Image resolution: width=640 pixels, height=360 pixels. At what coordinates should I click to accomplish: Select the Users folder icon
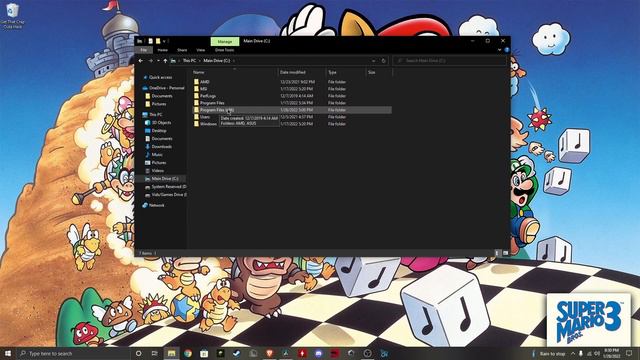pos(196,117)
